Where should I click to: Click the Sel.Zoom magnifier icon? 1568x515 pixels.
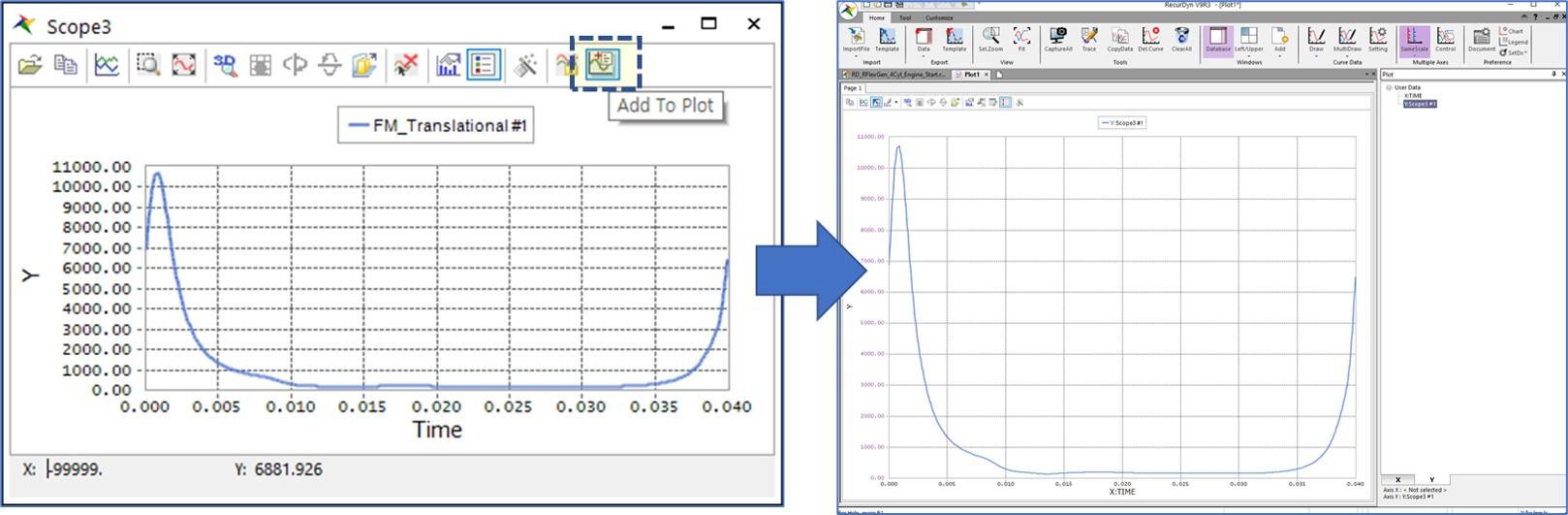[990, 39]
